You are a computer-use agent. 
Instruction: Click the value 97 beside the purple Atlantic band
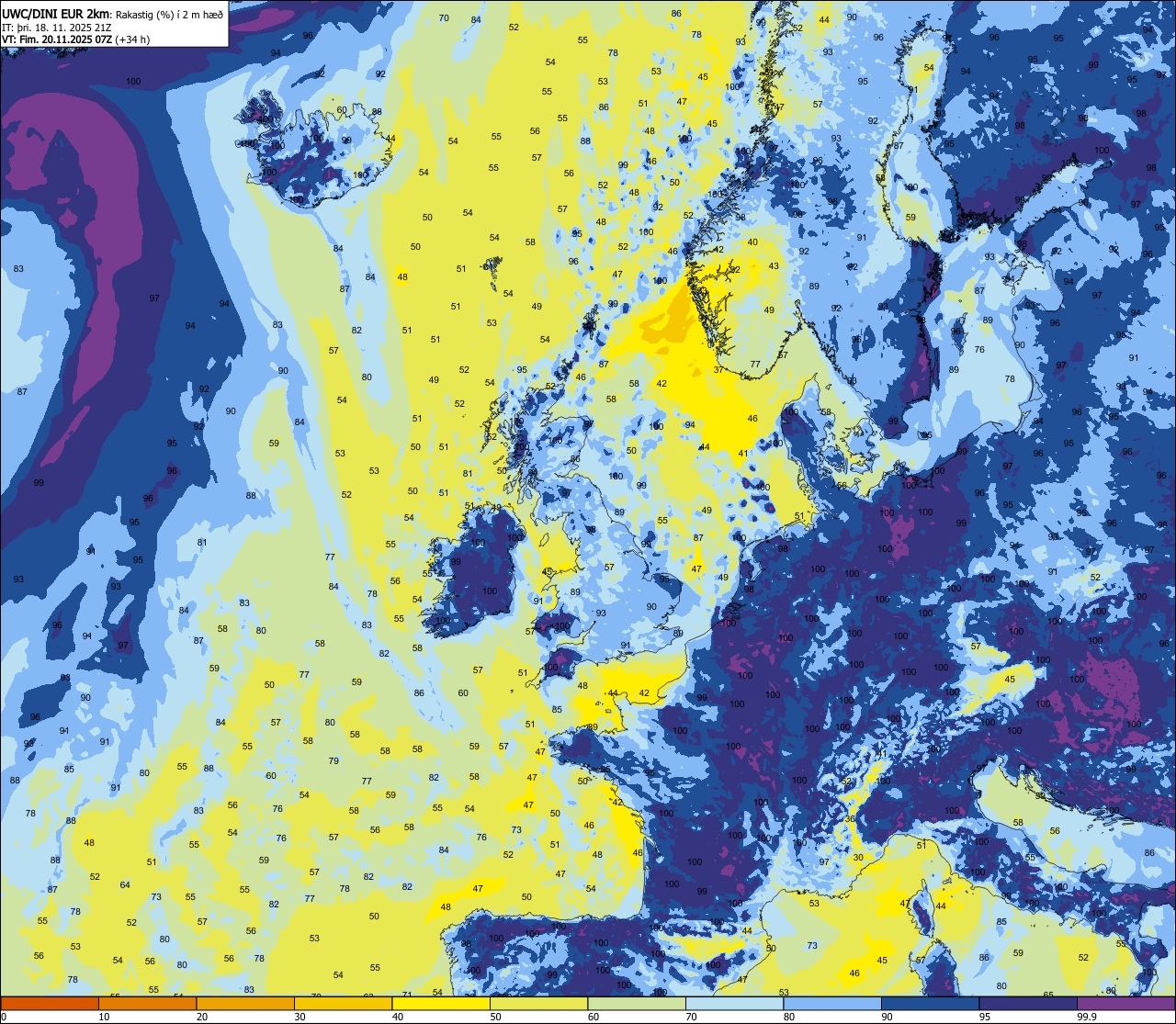(x=154, y=298)
